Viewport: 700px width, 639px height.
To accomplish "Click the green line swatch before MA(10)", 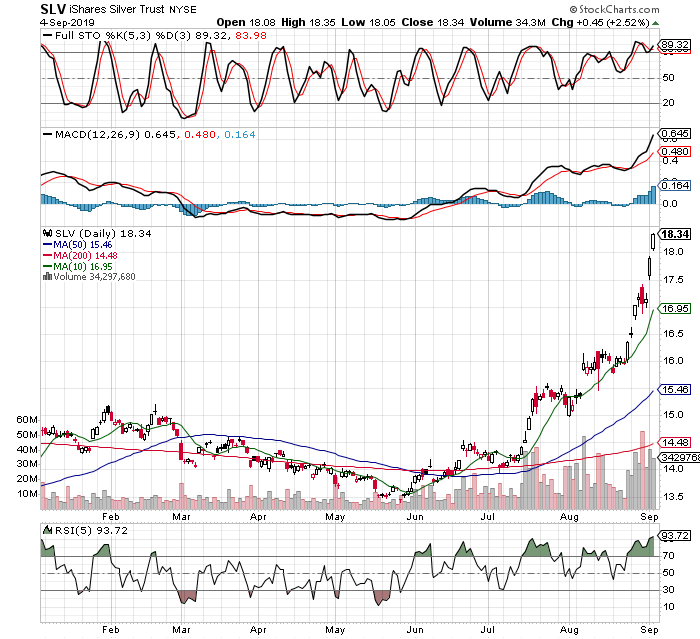I will tap(47, 267).
